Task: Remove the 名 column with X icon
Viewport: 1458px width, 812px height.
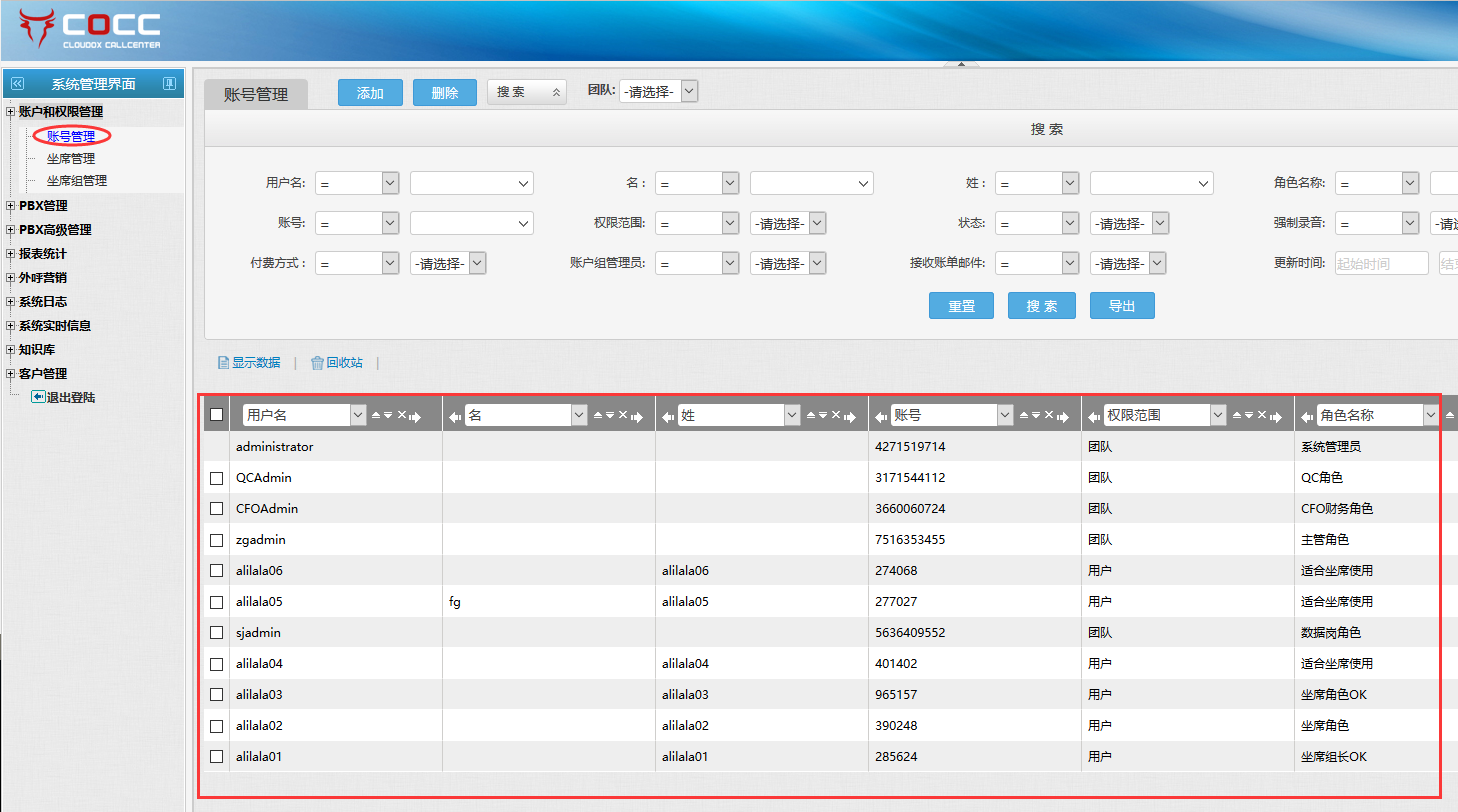Action: click(622, 415)
